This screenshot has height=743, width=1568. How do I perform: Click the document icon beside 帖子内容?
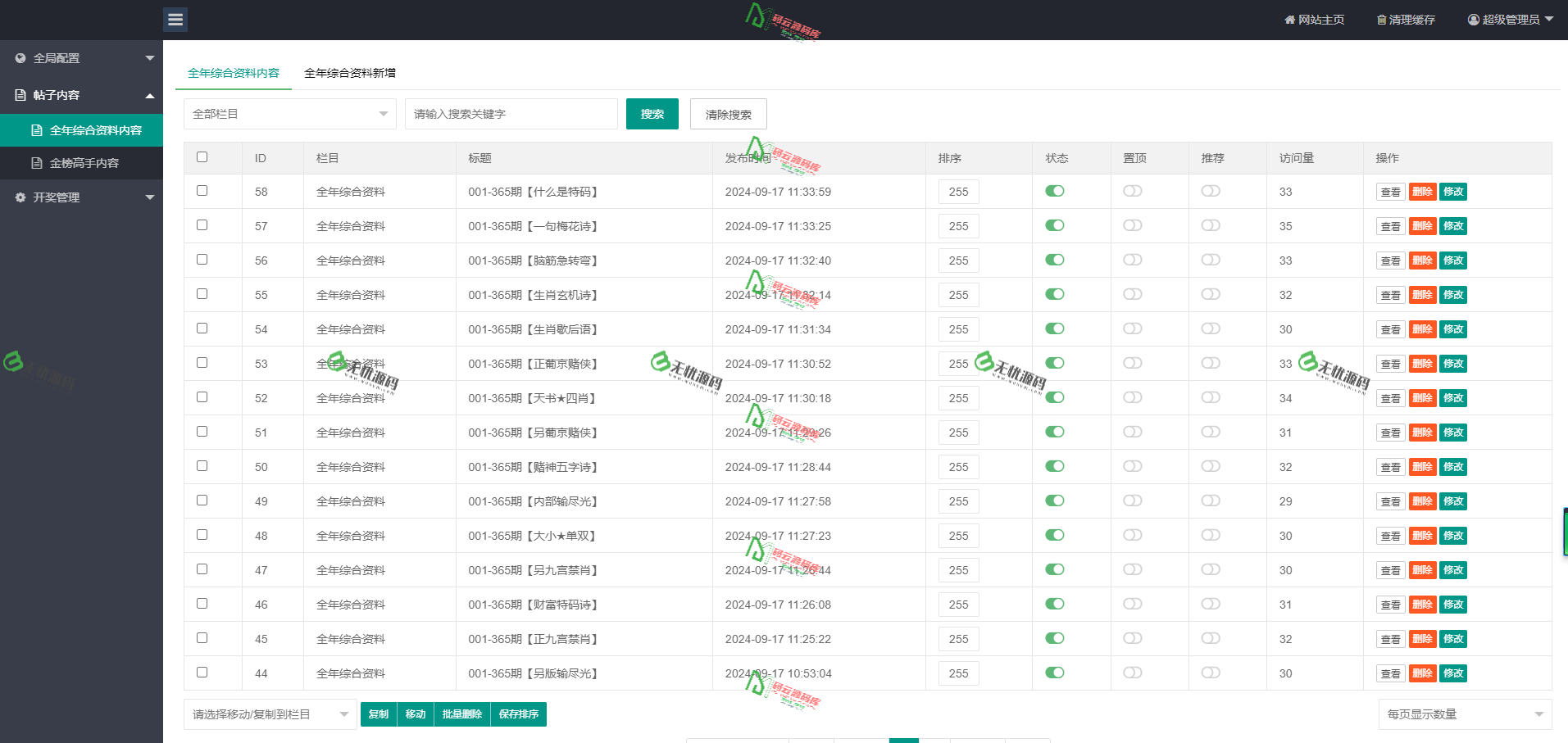tap(20, 95)
